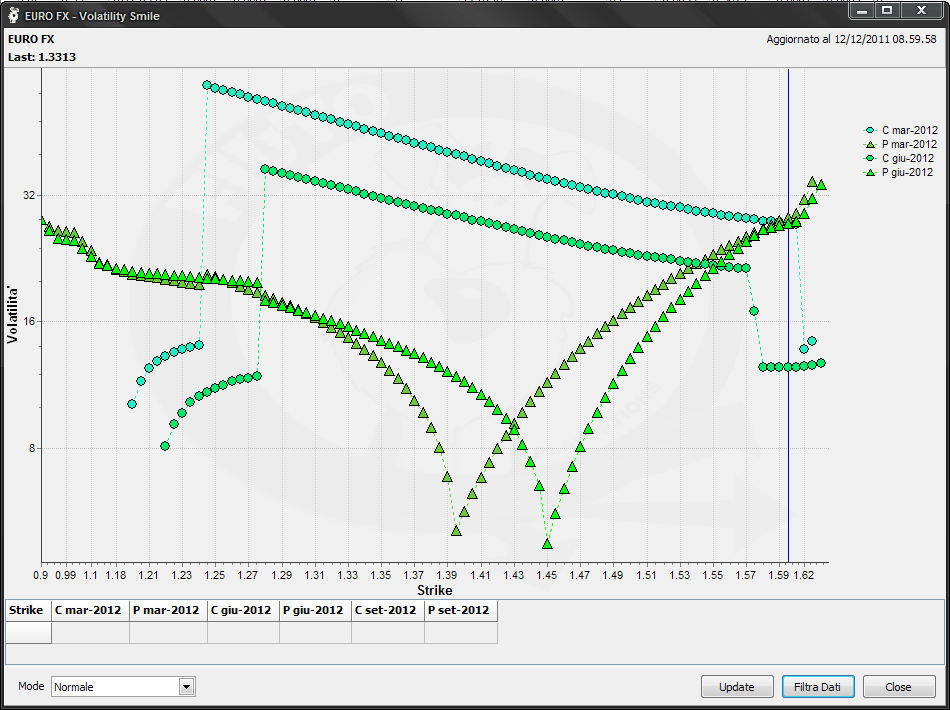Open the Mode dropdown arrow
This screenshot has height=710, width=950.
tap(187, 686)
